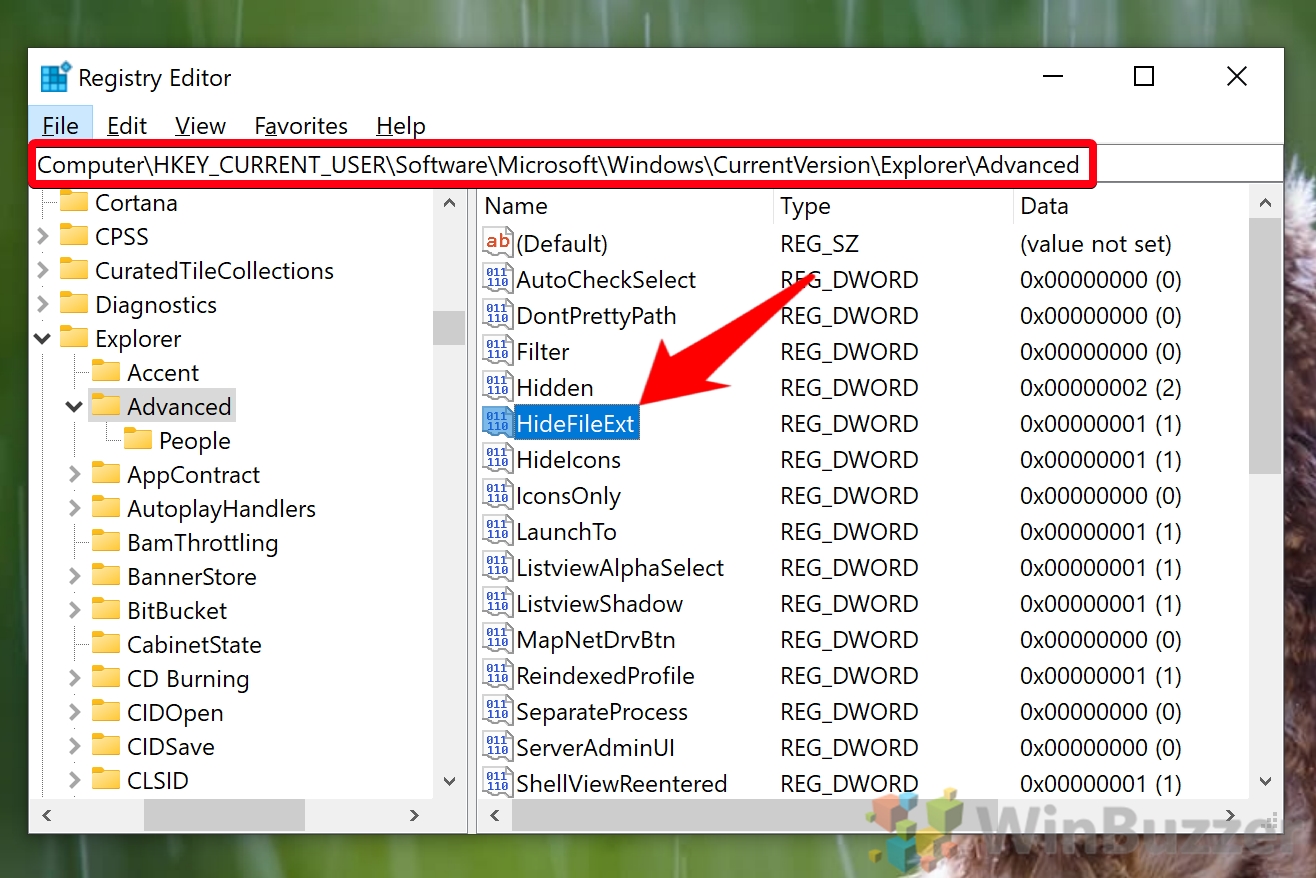
Task: Select the CabinetState registry key
Action: 181,644
